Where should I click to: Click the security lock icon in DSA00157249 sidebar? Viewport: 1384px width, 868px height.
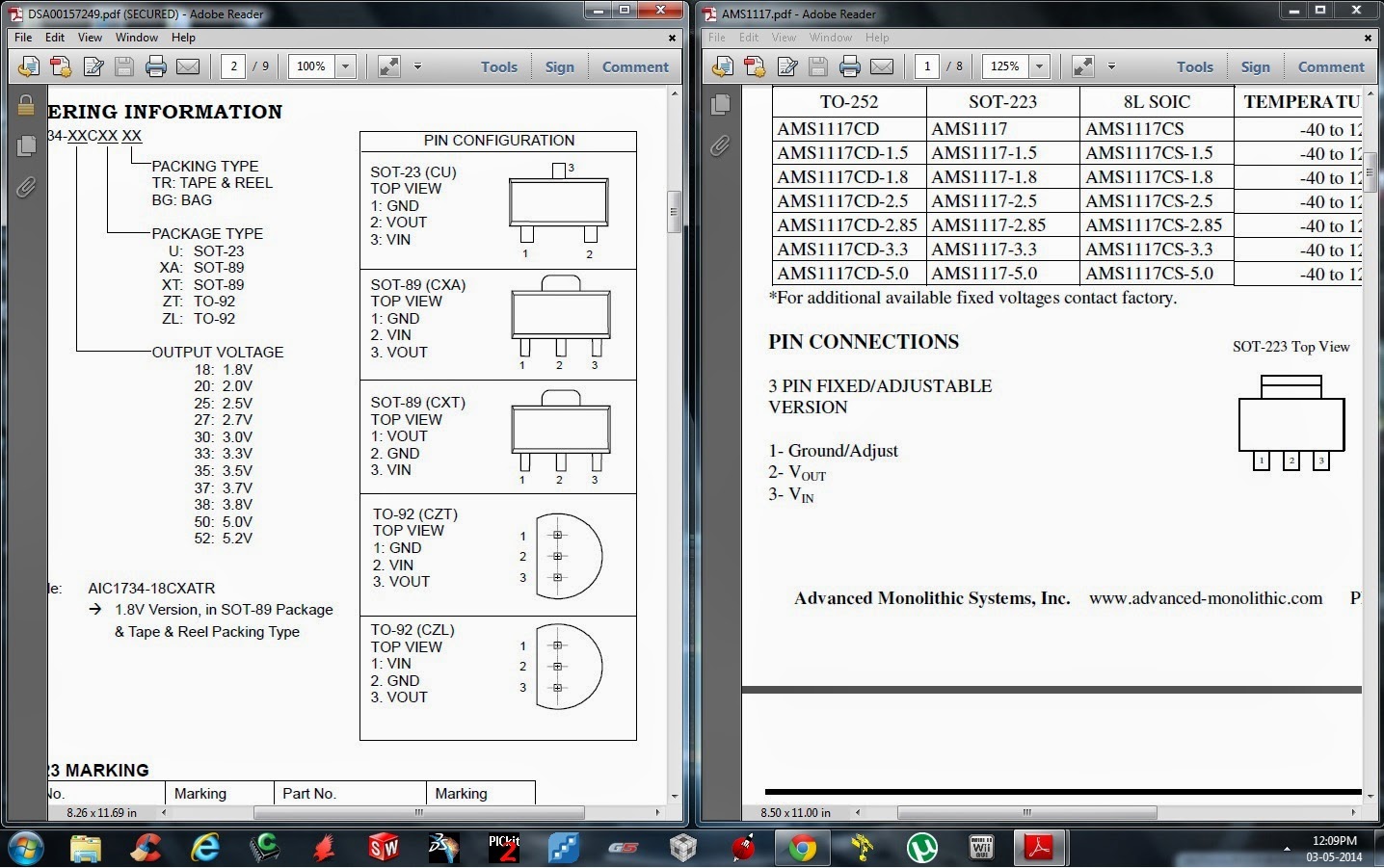point(26,106)
